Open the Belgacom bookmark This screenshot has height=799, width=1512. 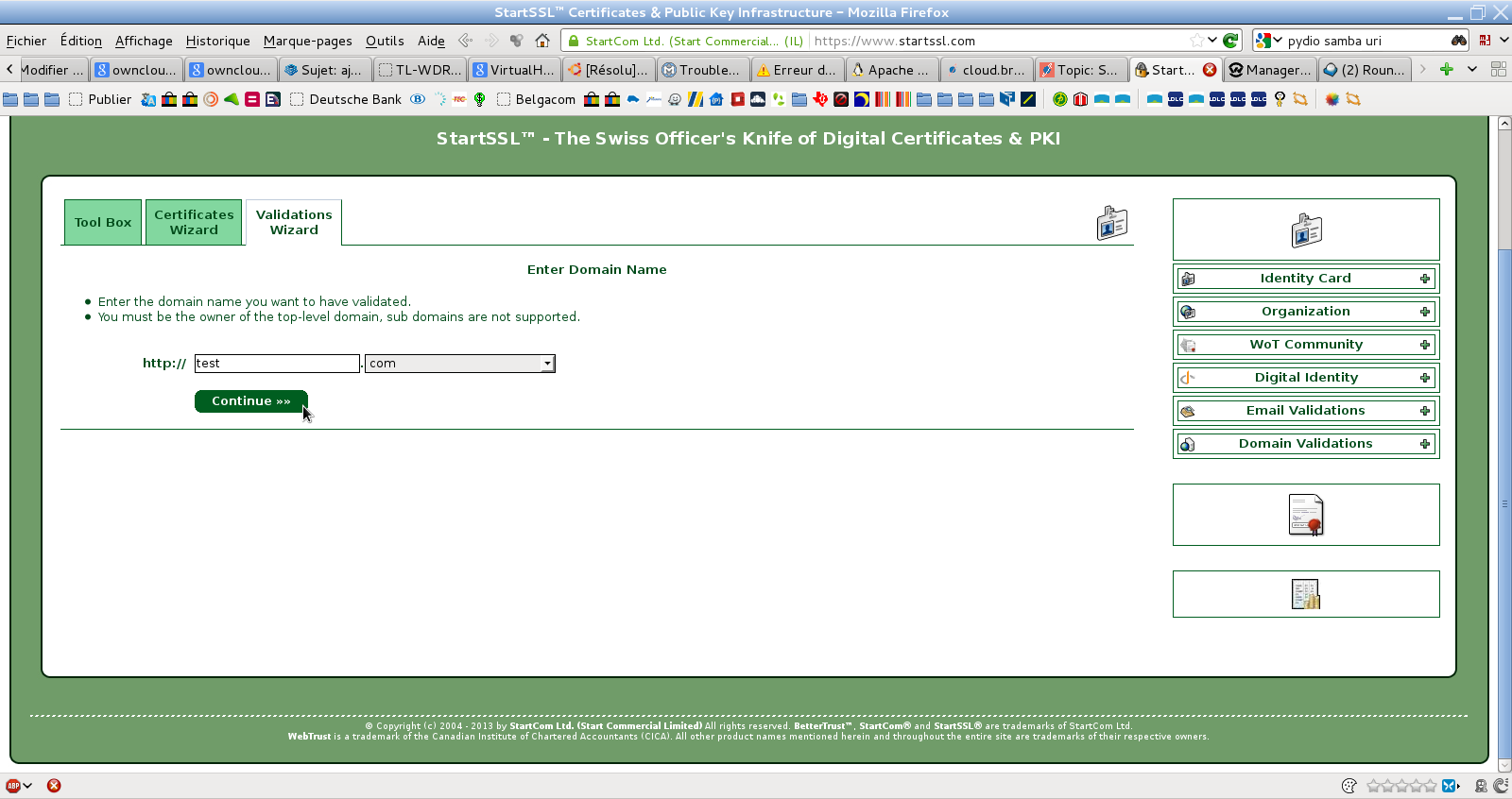(x=536, y=99)
